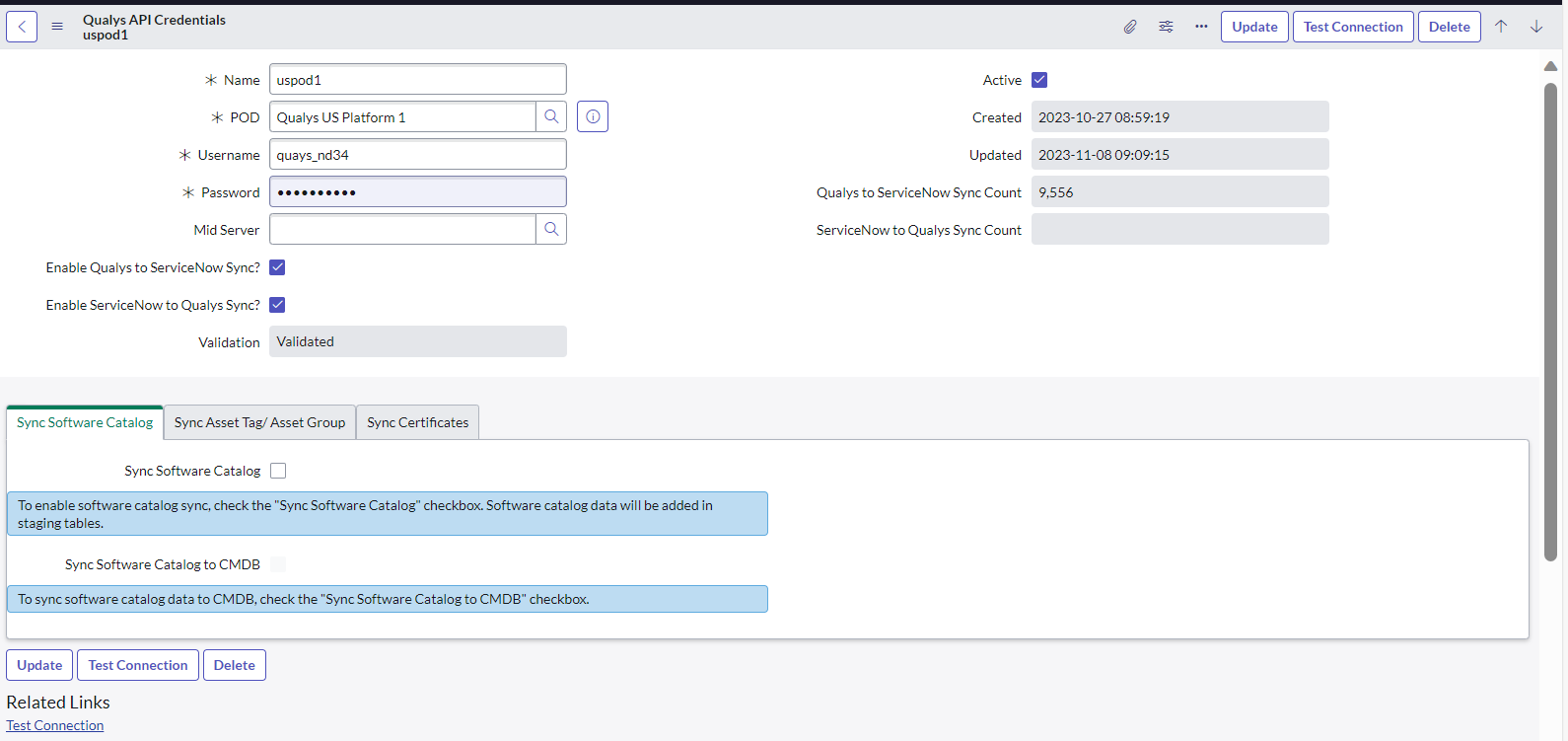Screen dimensions: 1568x741
Task: Switch to the Sync Software Catalog tab
Action: (85, 422)
